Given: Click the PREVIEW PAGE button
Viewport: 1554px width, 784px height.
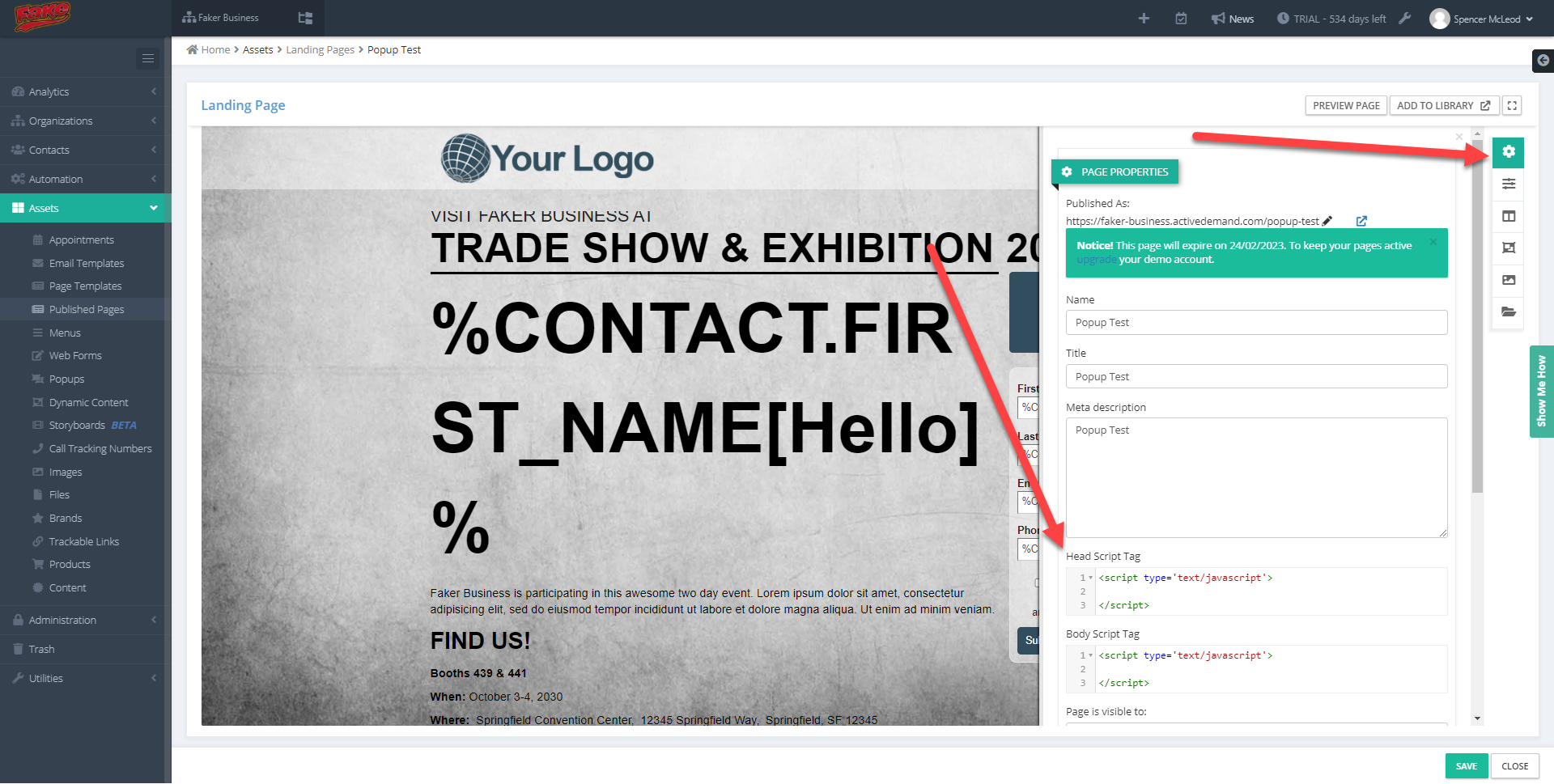Looking at the screenshot, I should (1346, 106).
